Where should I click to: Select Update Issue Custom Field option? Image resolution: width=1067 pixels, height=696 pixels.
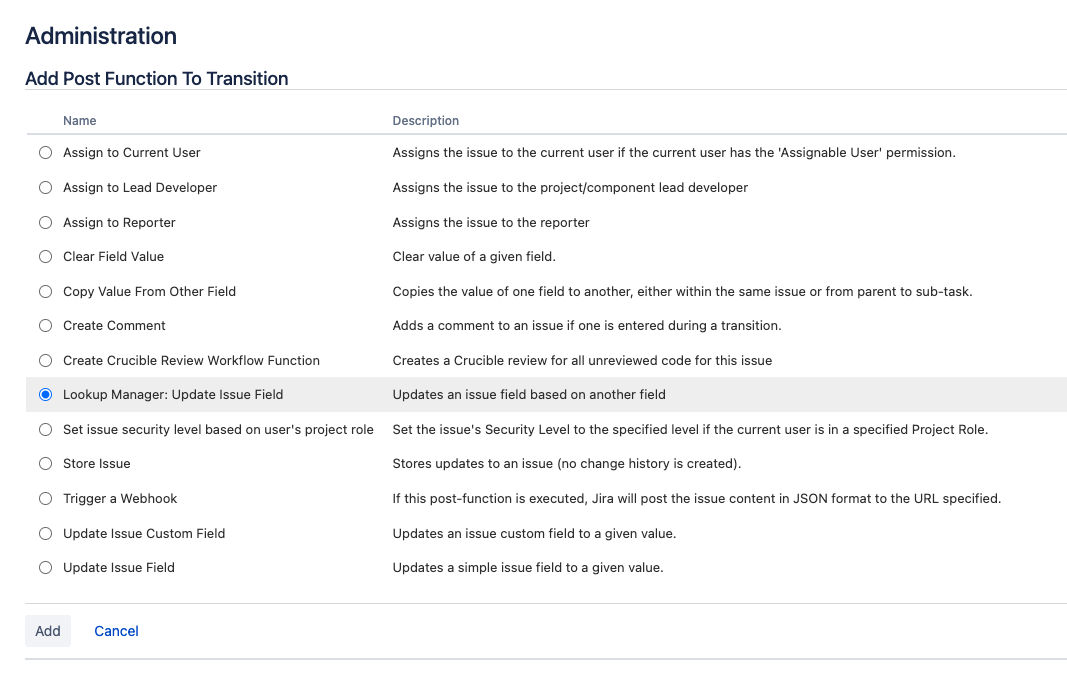(x=45, y=533)
